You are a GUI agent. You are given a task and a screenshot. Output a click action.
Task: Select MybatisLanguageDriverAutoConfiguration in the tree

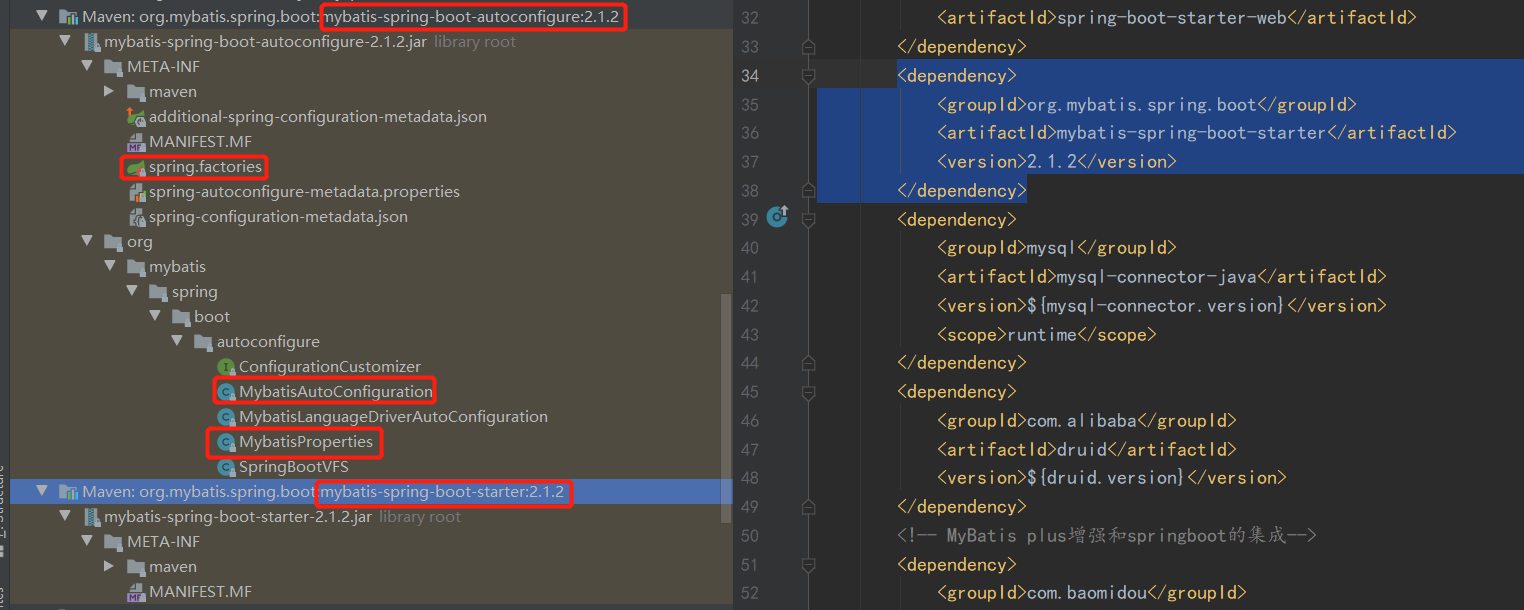click(393, 417)
